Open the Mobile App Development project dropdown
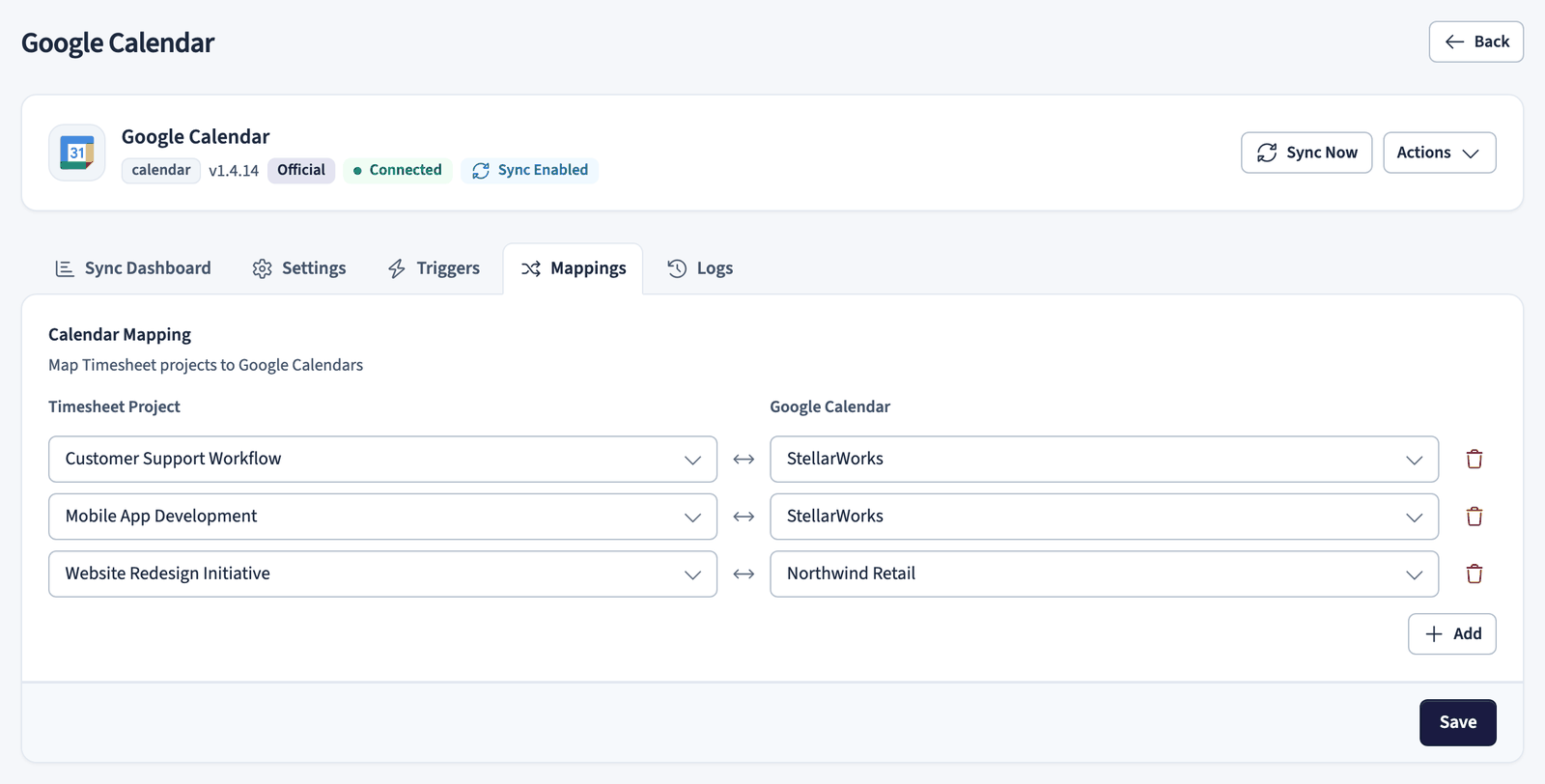 (382, 517)
